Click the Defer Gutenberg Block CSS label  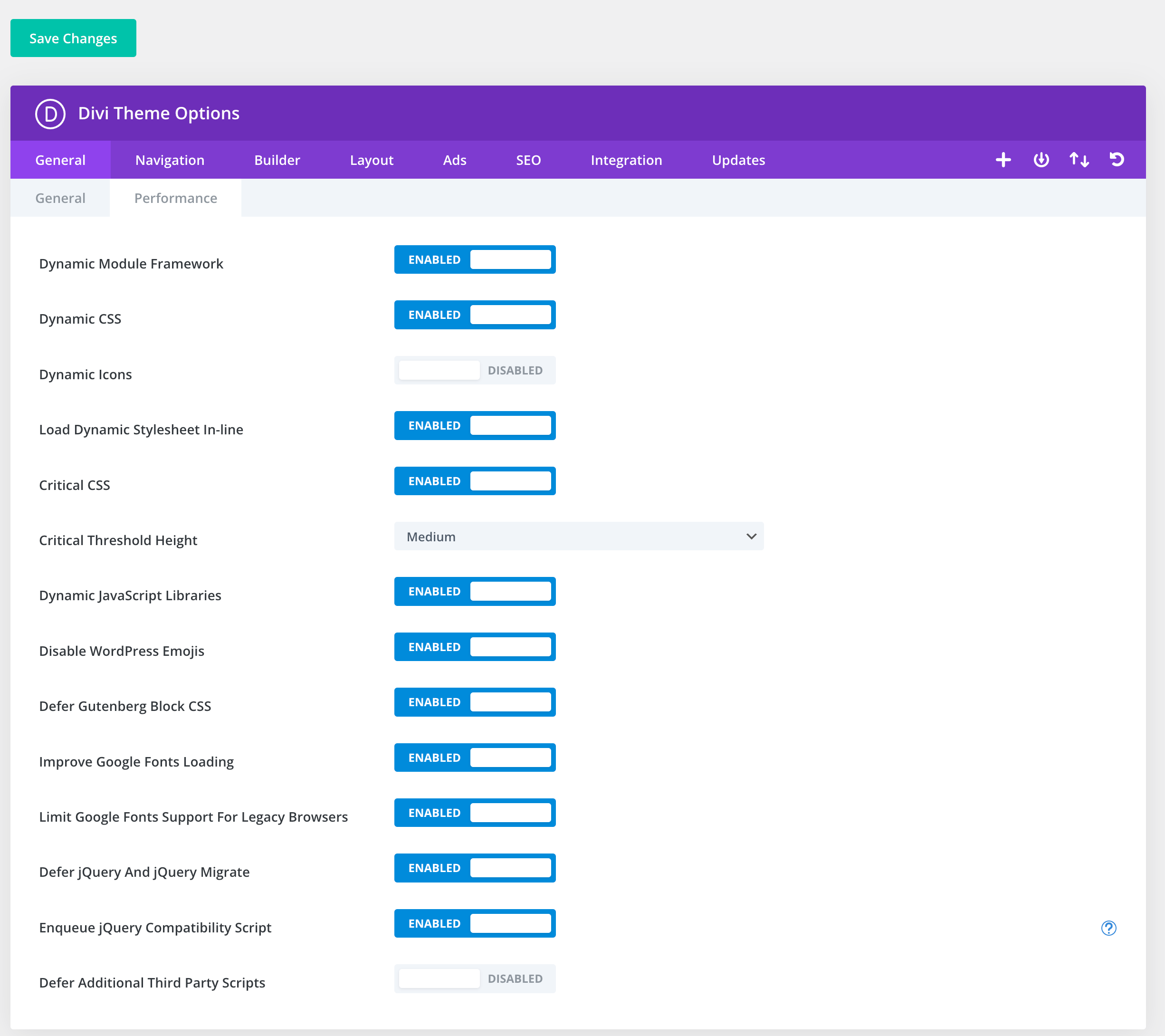pos(125,706)
